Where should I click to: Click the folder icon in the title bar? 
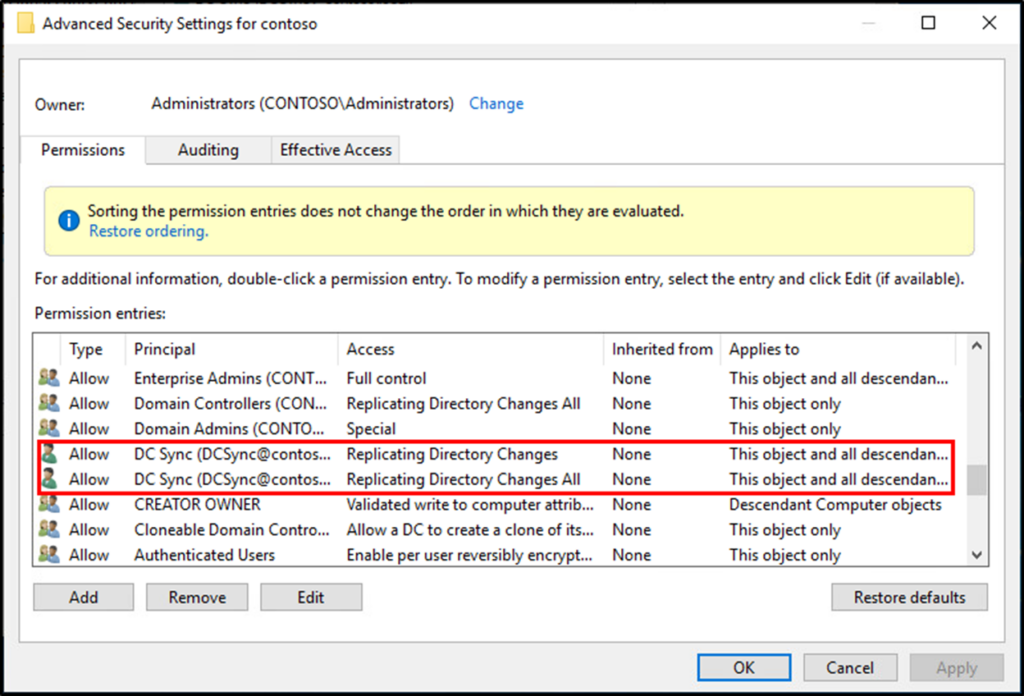coord(24,22)
